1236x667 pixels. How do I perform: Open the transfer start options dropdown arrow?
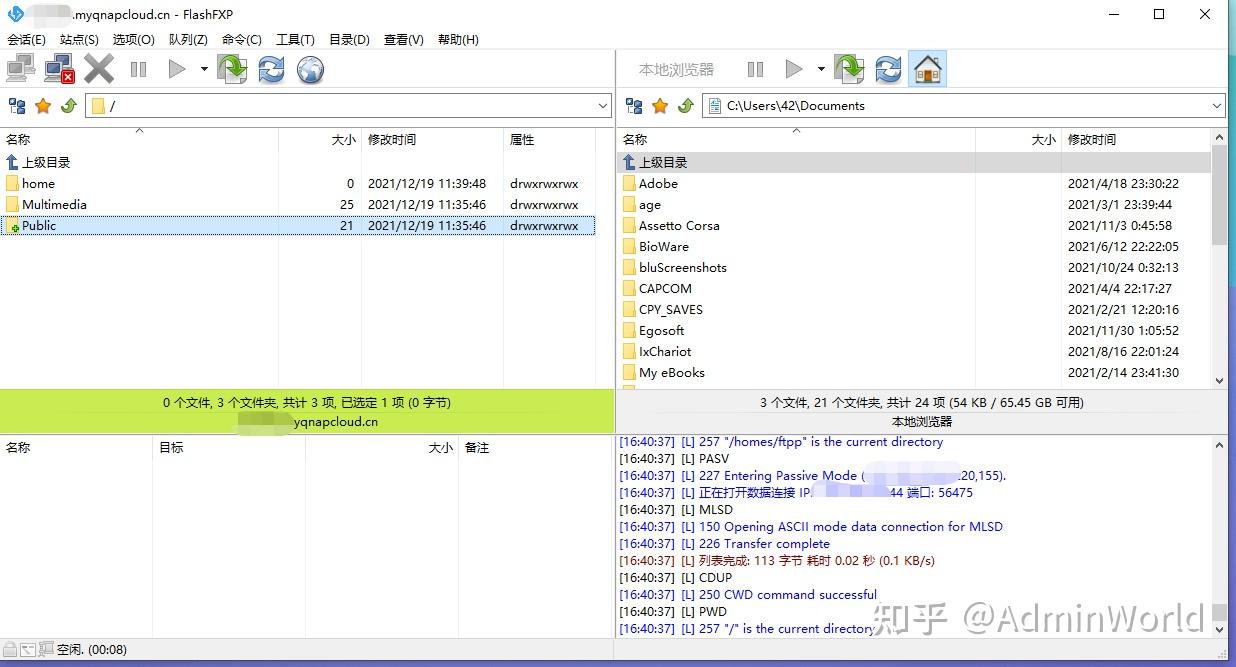click(205, 68)
